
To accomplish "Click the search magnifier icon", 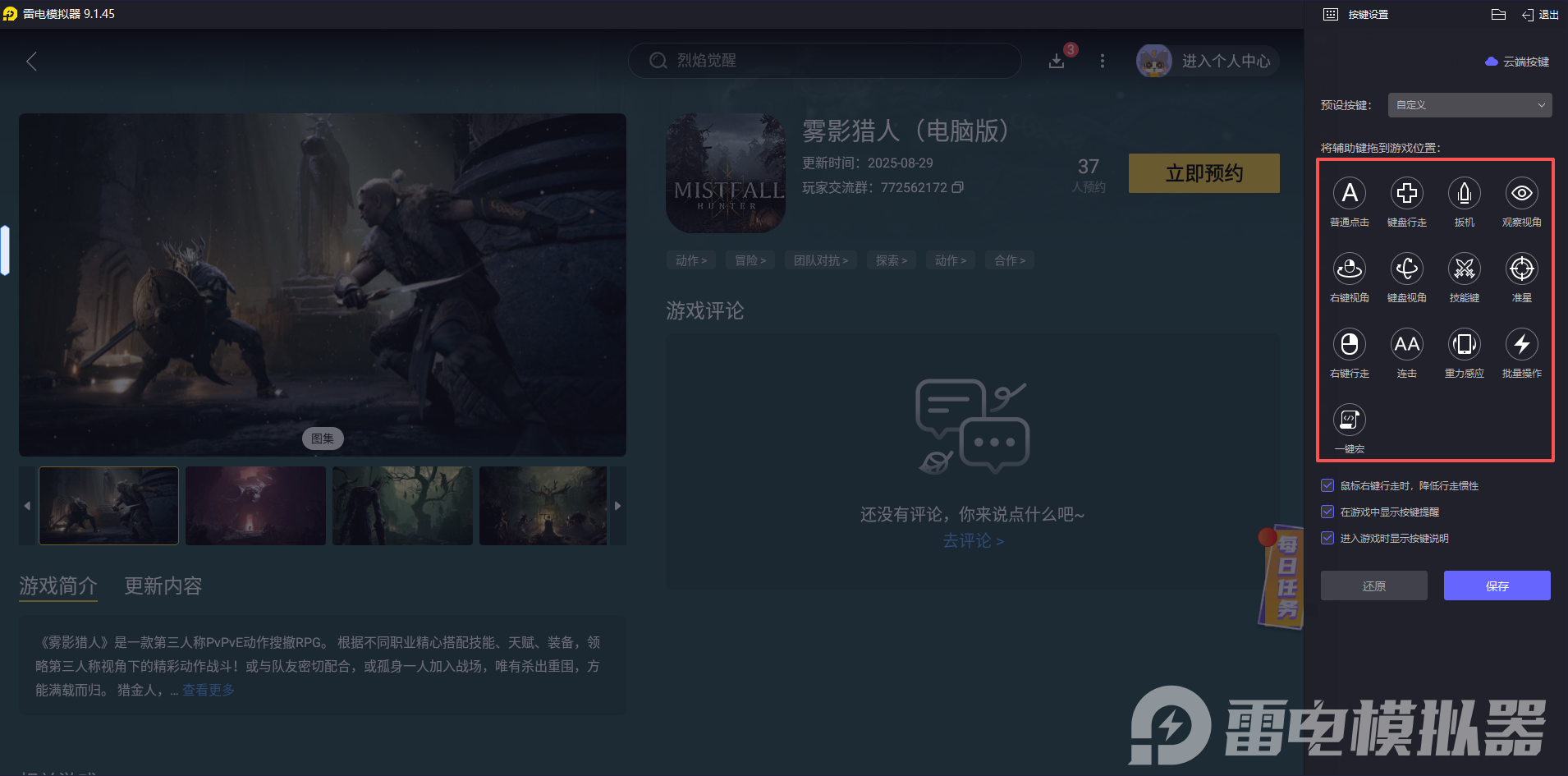I will 658,61.
